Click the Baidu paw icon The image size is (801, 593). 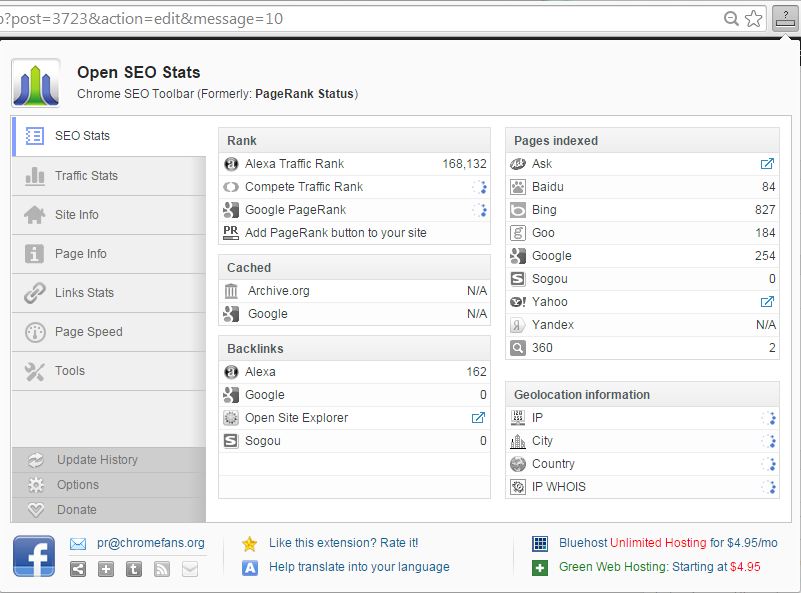[x=517, y=187]
